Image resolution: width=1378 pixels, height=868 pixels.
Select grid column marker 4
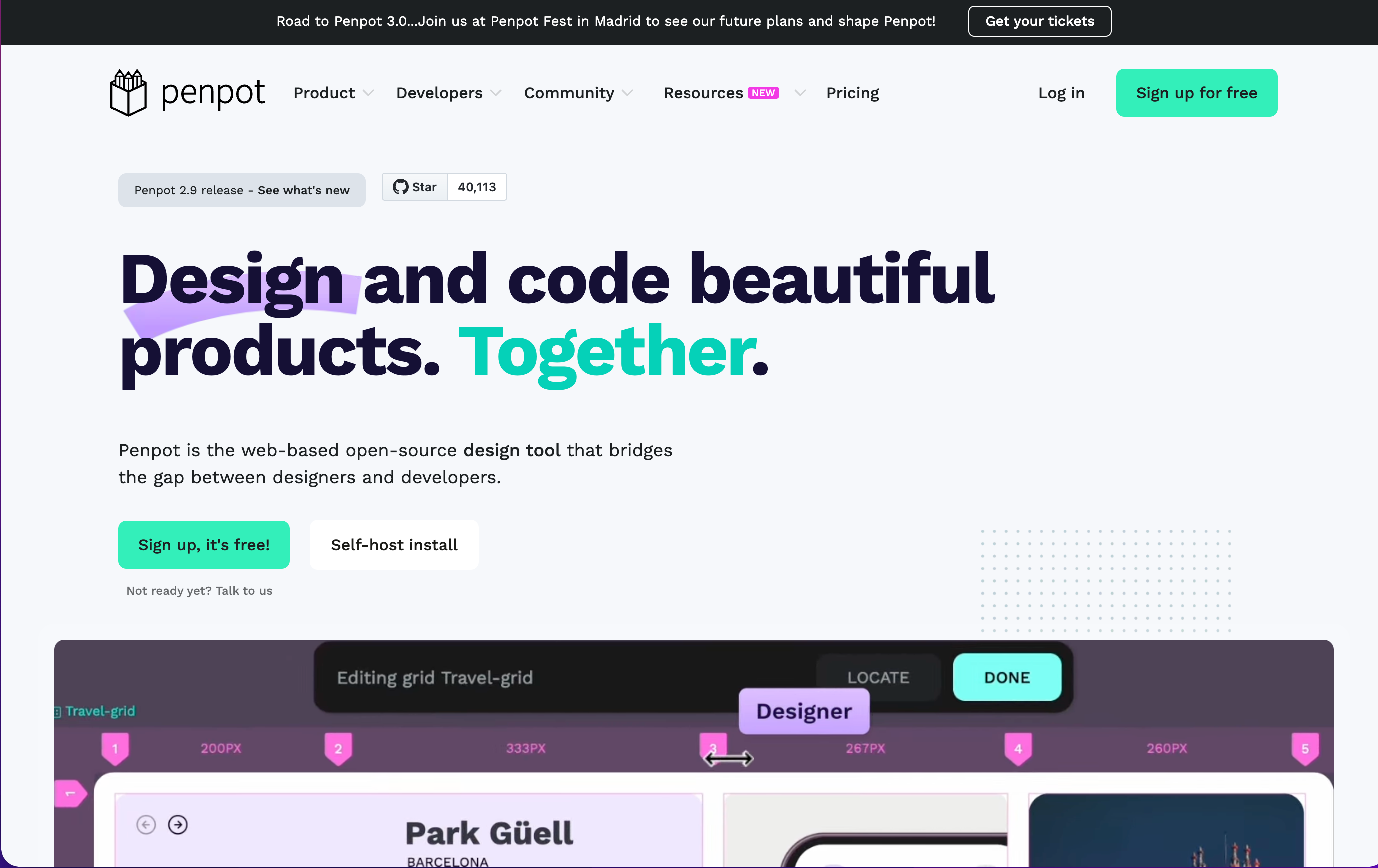[1018, 748]
